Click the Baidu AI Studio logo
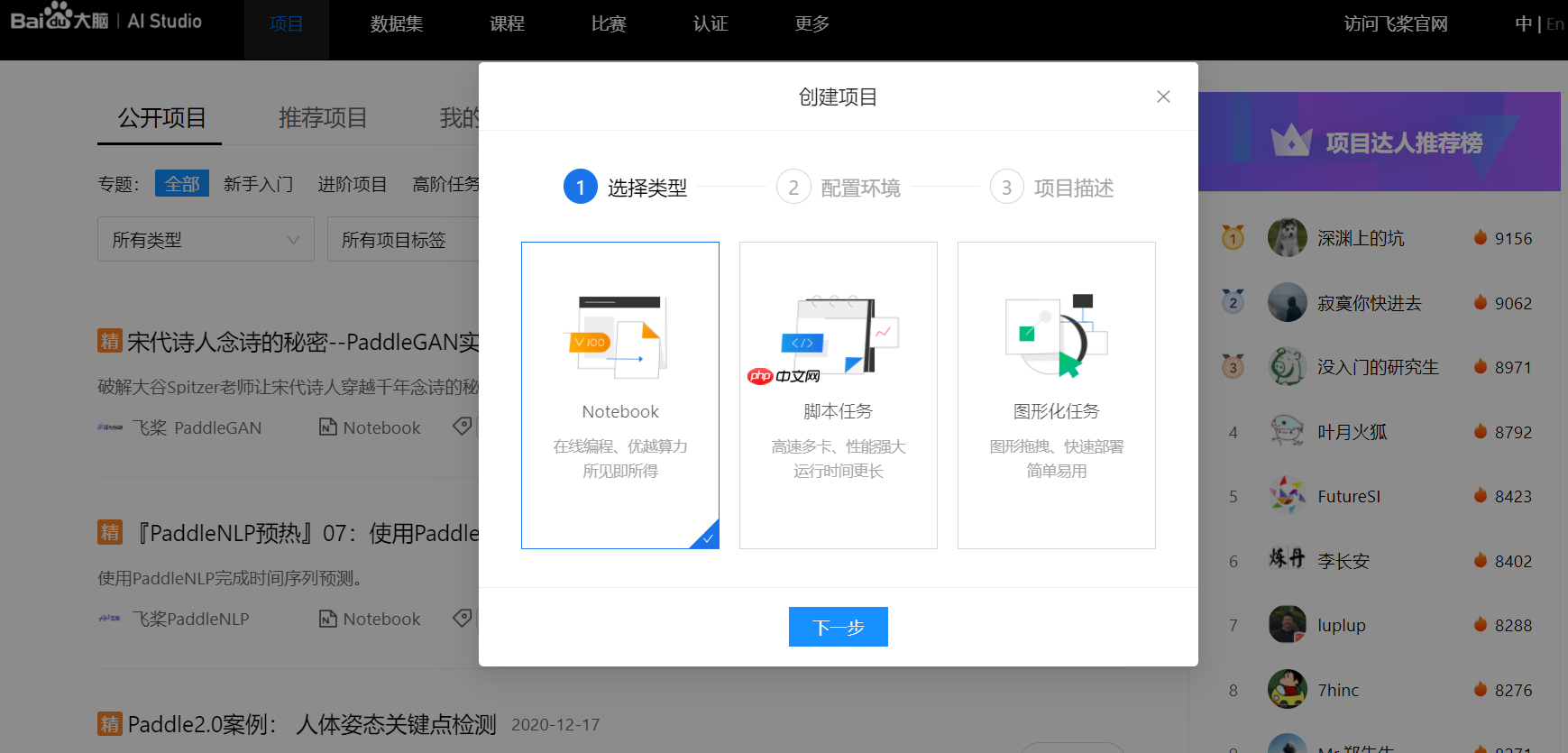Viewport: 1568px width, 753px height. click(x=106, y=18)
